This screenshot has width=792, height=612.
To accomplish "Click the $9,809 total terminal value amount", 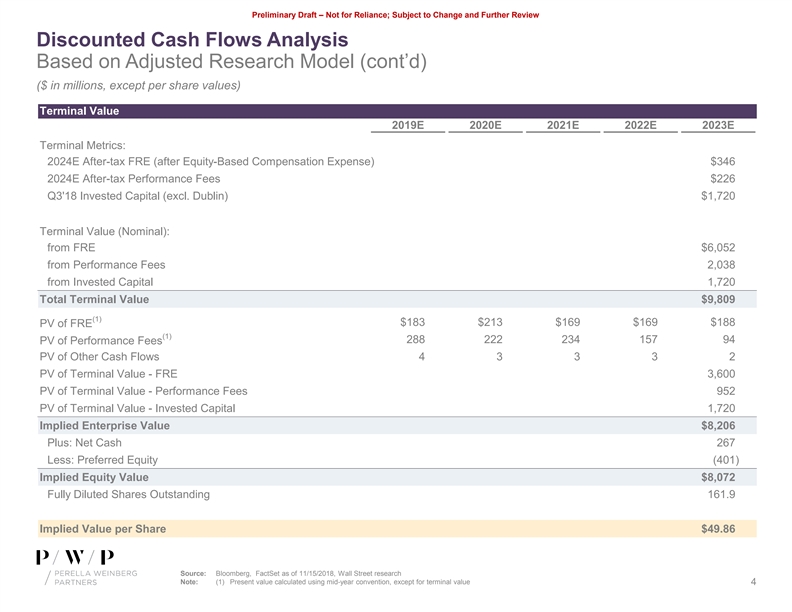I will (718, 299).
